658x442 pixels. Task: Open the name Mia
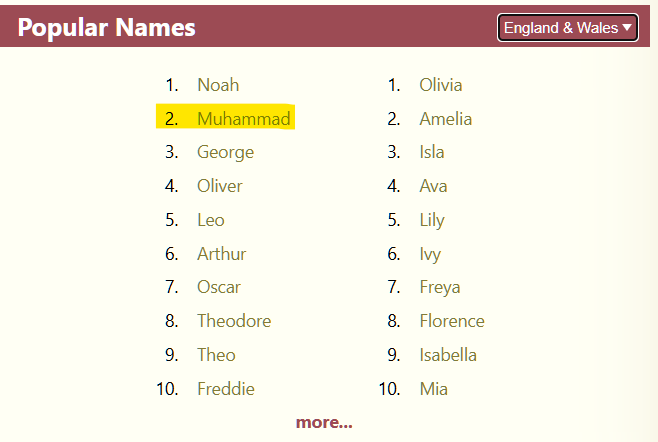[433, 389]
